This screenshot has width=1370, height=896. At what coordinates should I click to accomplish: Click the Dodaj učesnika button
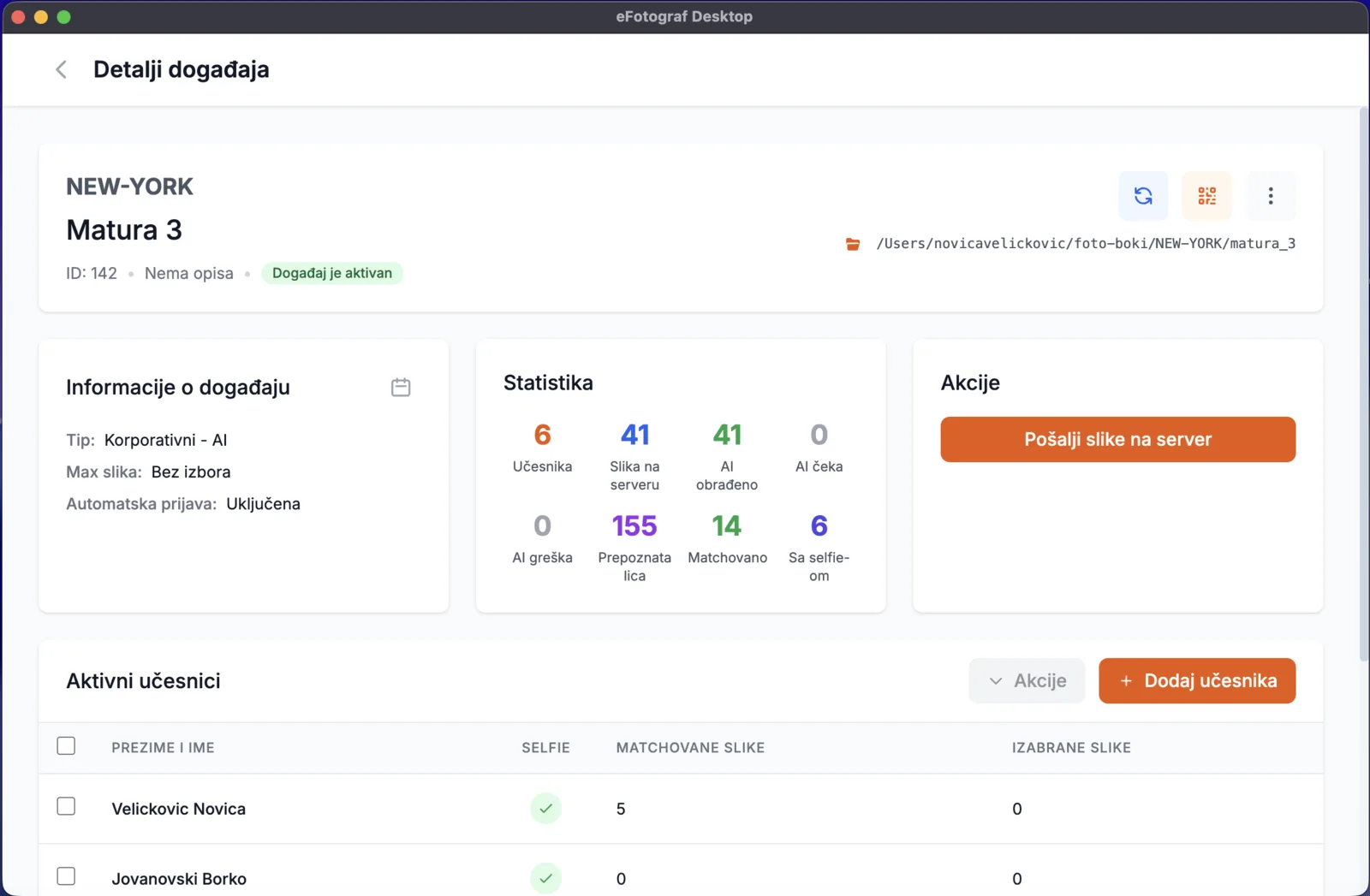click(x=1197, y=681)
